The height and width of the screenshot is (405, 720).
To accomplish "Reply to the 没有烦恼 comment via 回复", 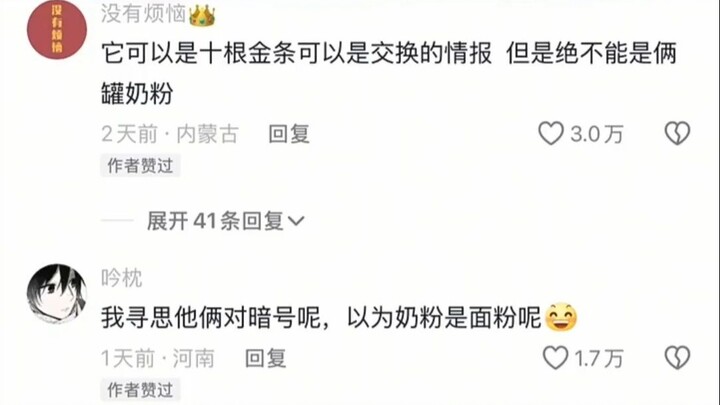I will click(x=289, y=134).
